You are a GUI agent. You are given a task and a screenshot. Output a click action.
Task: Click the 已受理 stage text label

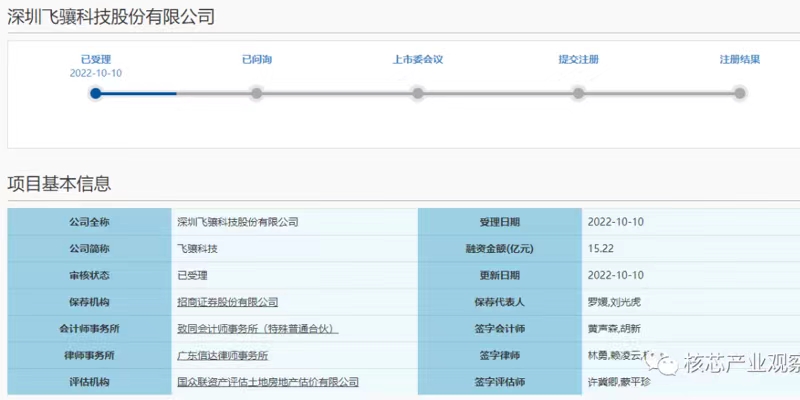96,59
